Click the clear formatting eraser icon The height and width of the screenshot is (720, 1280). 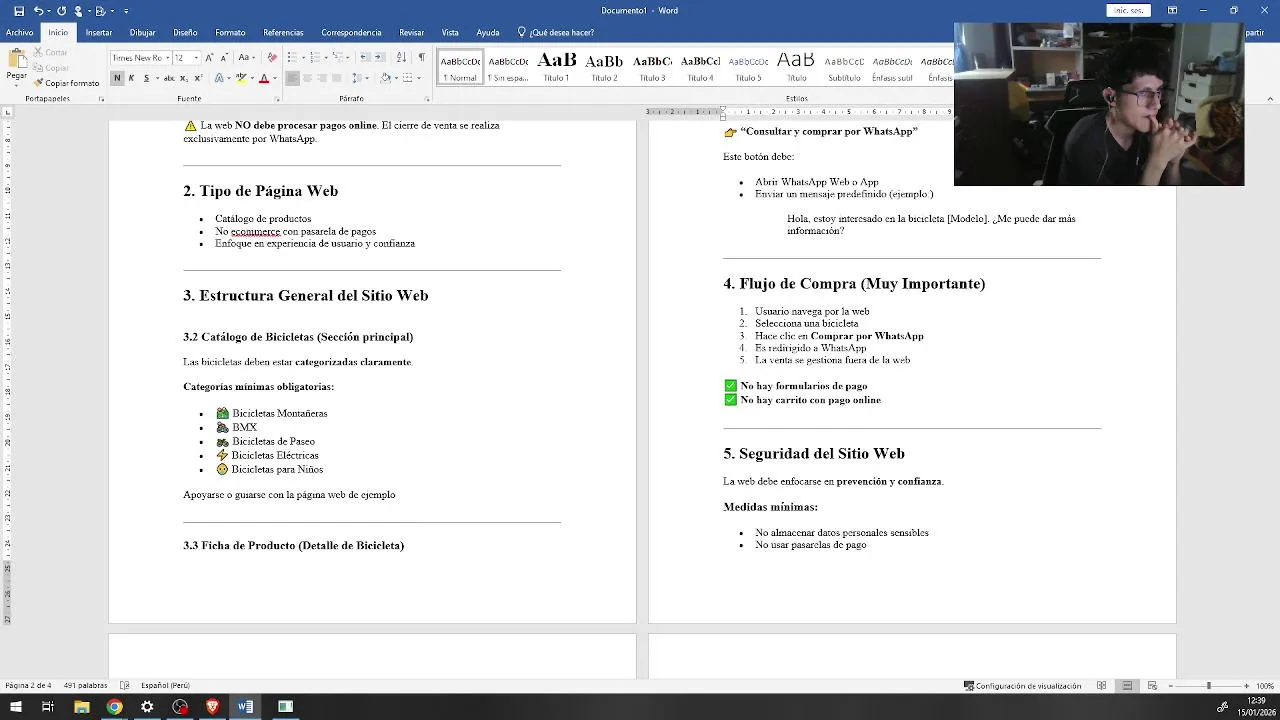272,57
